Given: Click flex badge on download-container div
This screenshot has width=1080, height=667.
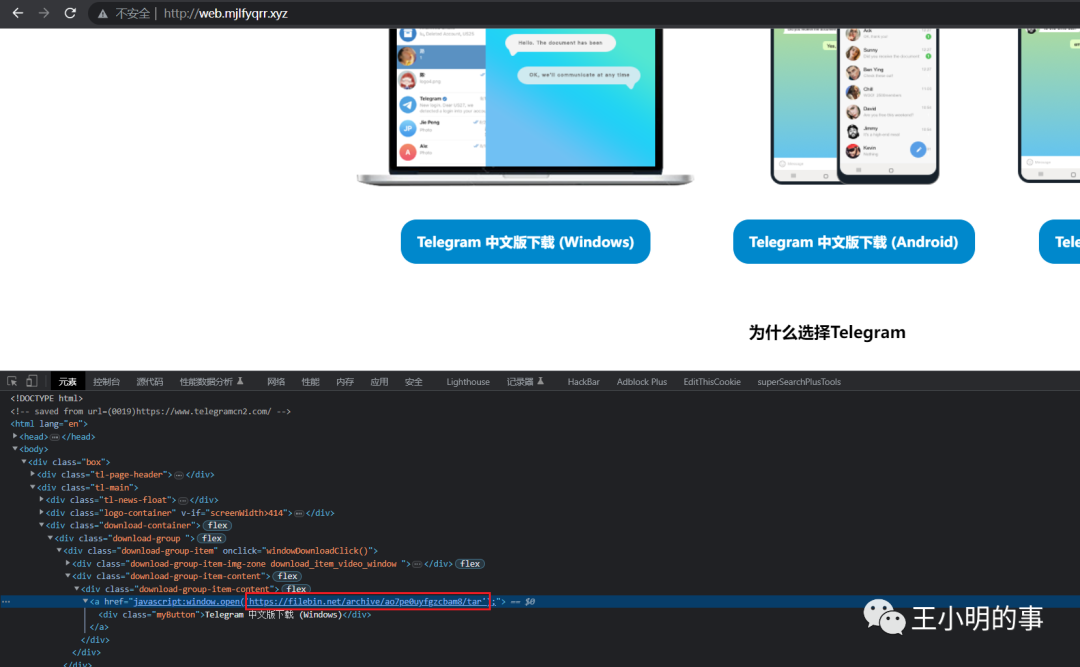Looking at the screenshot, I should pyautogui.click(x=217, y=526).
